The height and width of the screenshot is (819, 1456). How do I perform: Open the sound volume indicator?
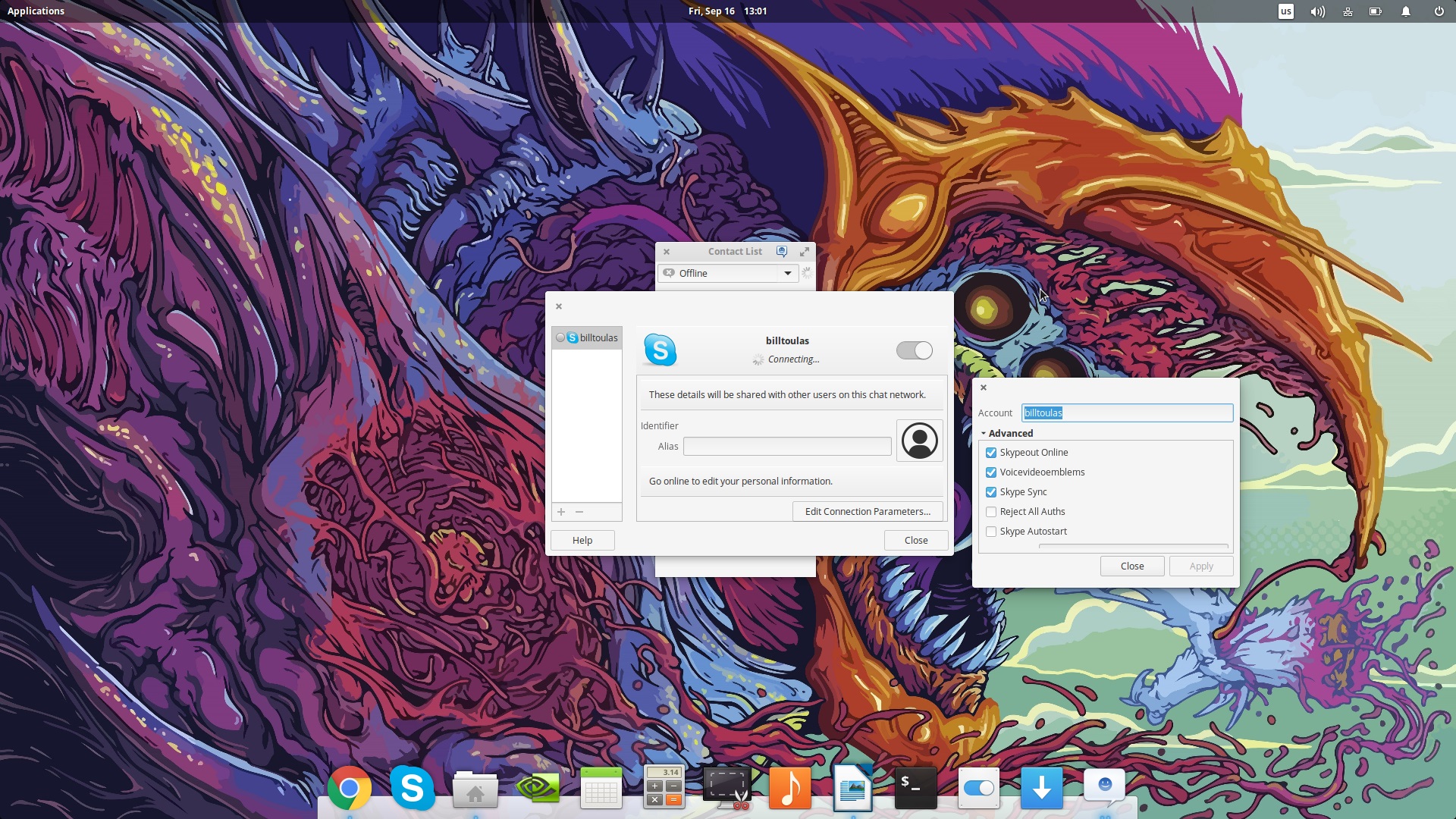coord(1318,11)
